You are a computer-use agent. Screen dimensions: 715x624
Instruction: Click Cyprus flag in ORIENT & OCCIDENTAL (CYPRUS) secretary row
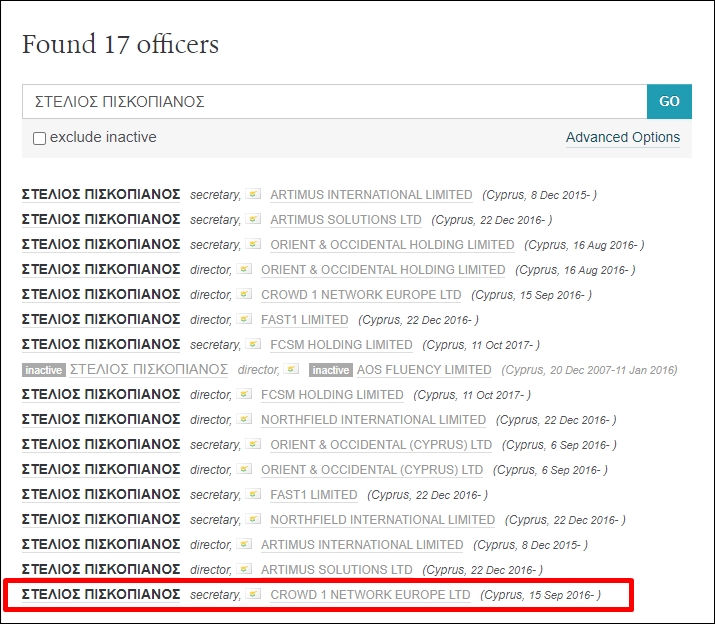coord(253,444)
